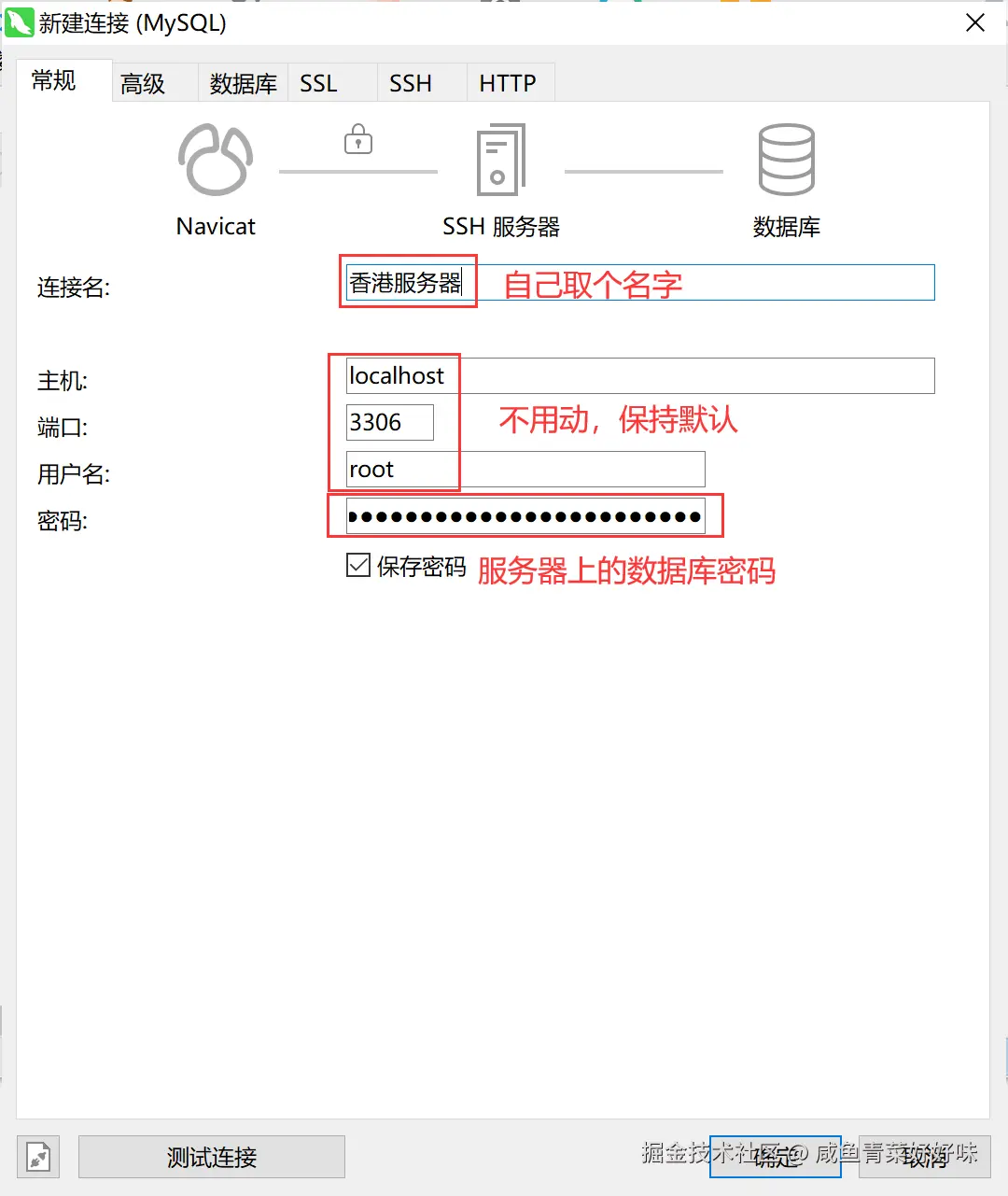
Task: Click the 端口: label
Action: pyautogui.click(x=63, y=428)
